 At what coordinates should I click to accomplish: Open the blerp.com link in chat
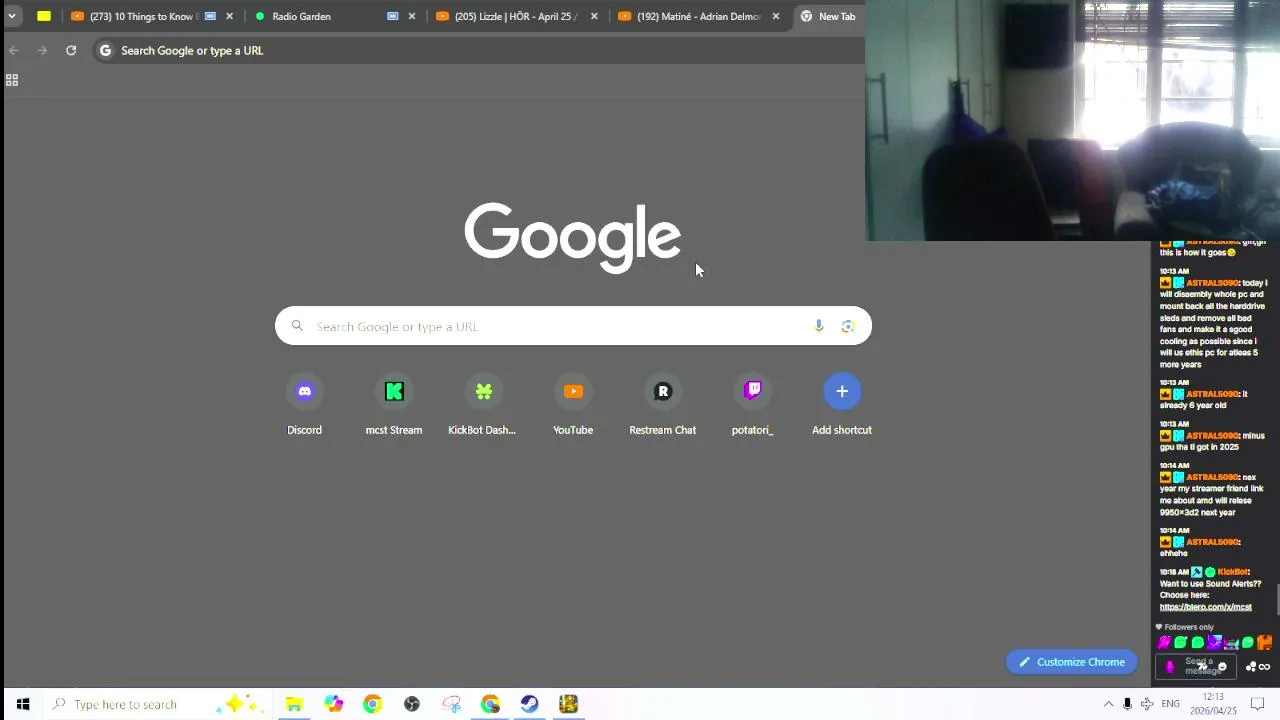(x=1205, y=607)
